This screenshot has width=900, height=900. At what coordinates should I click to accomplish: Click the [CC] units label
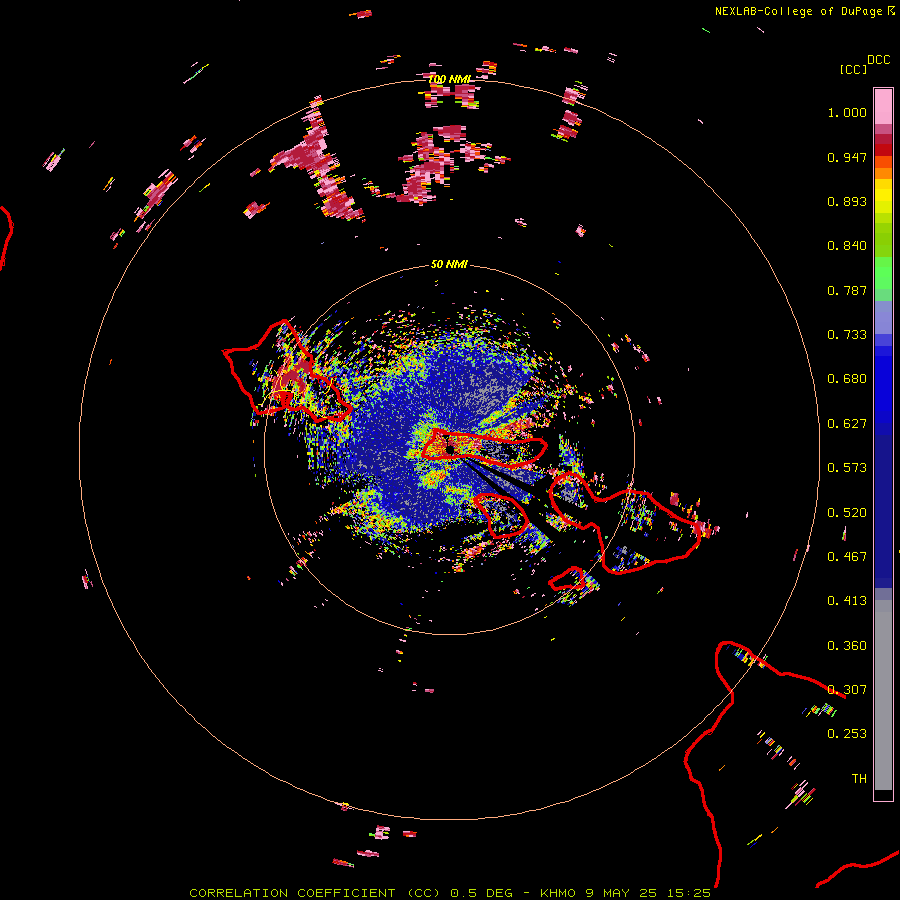[x=853, y=69]
